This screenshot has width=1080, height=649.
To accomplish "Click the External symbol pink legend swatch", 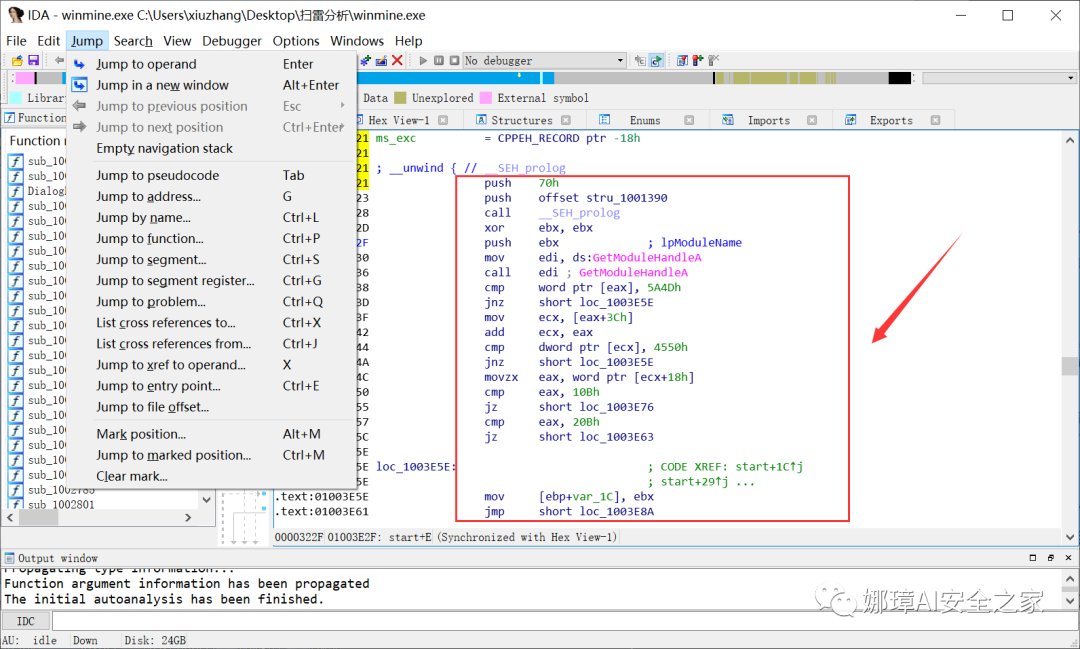I will (x=486, y=98).
